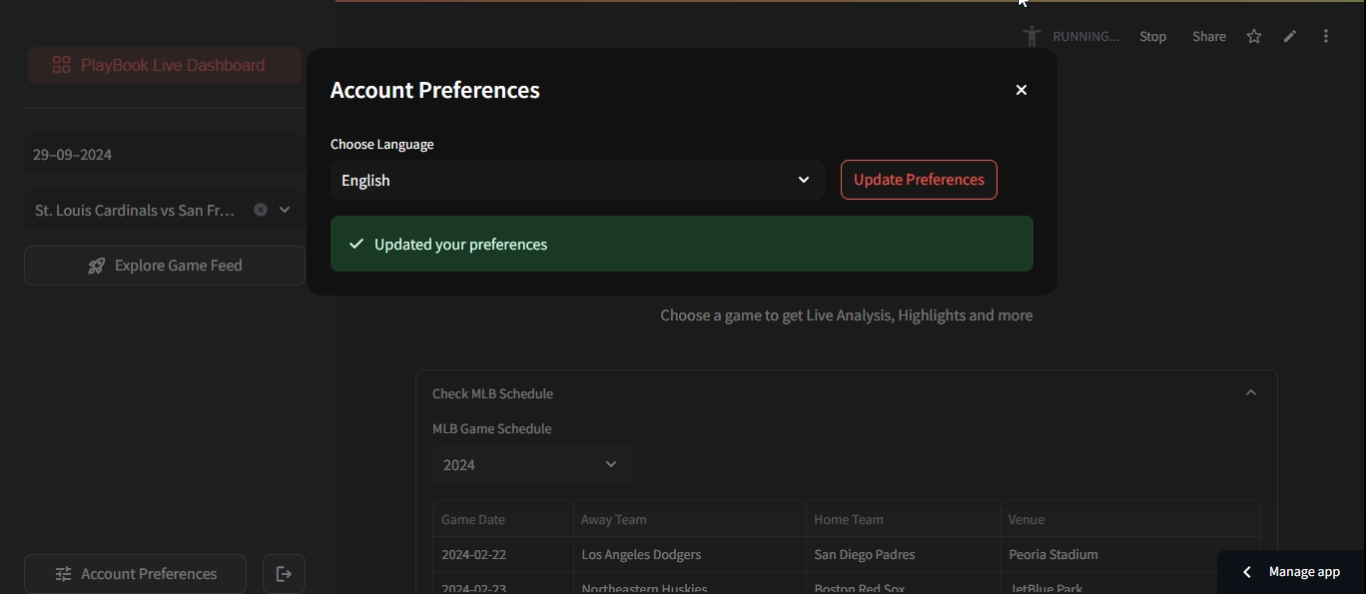The image size is (1366, 594).
Task: Open the three-dot app menu
Action: (x=1326, y=36)
